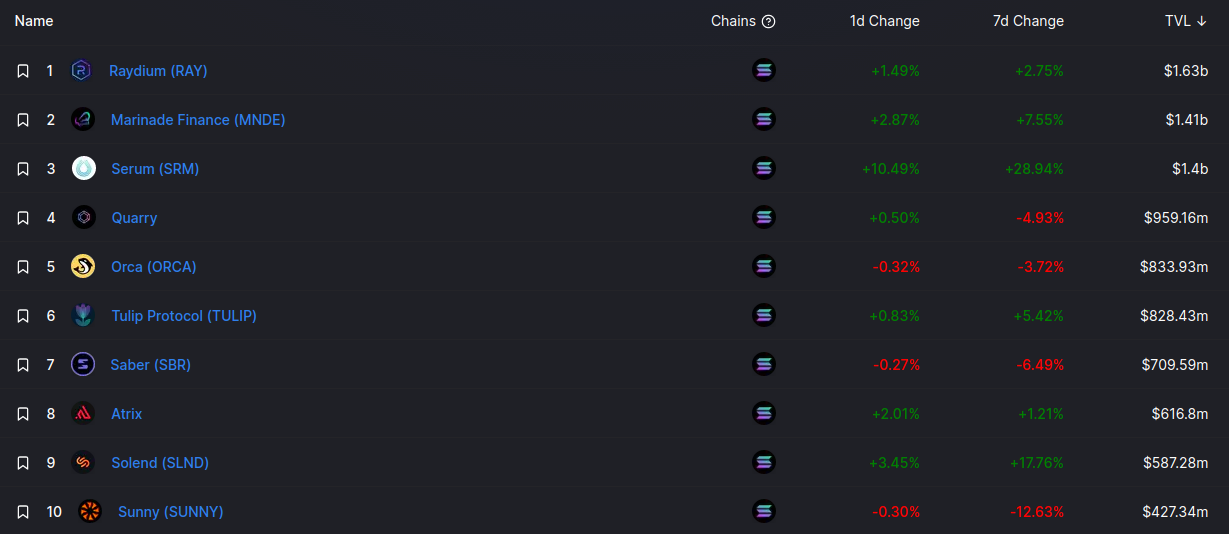Screen dimensions: 1229x534
Task: Click Marinade's +7.55% 7d change value
Action: click(x=1039, y=120)
